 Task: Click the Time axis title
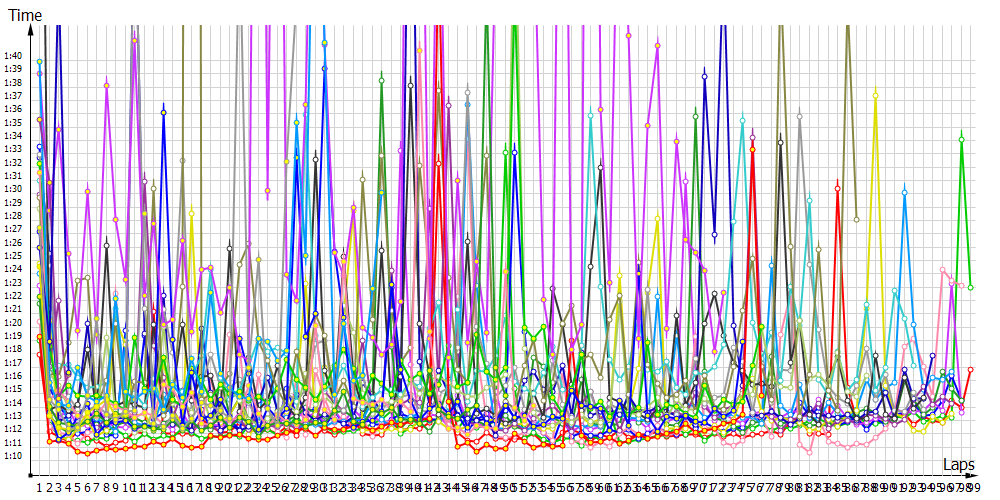(x=24, y=14)
